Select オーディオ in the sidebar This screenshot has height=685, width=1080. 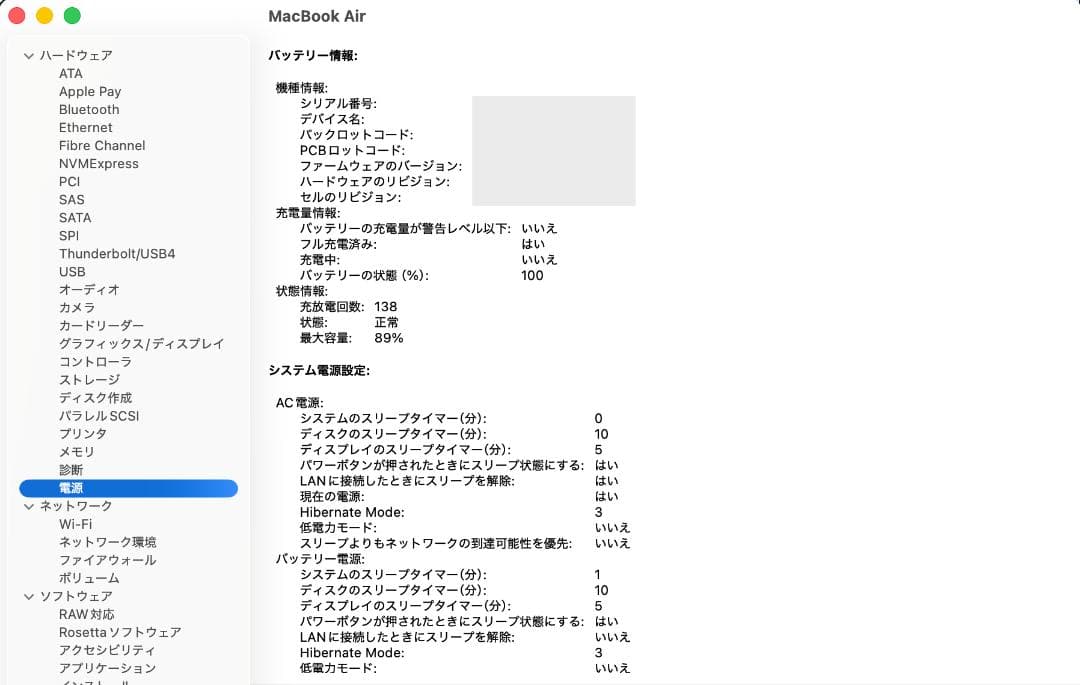coord(88,289)
